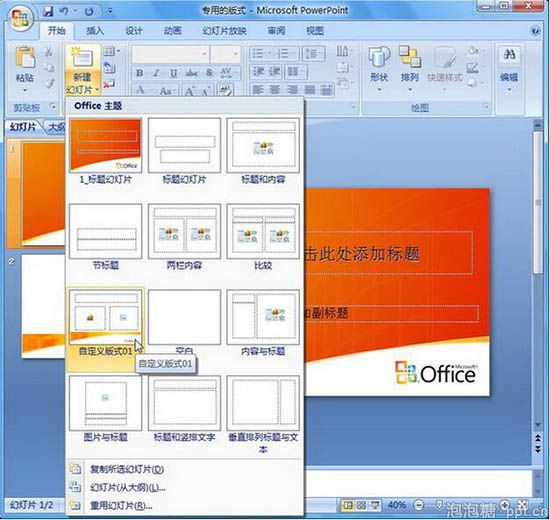Activate the format painter brush
The height and width of the screenshot is (520, 550).
click(x=49, y=84)
